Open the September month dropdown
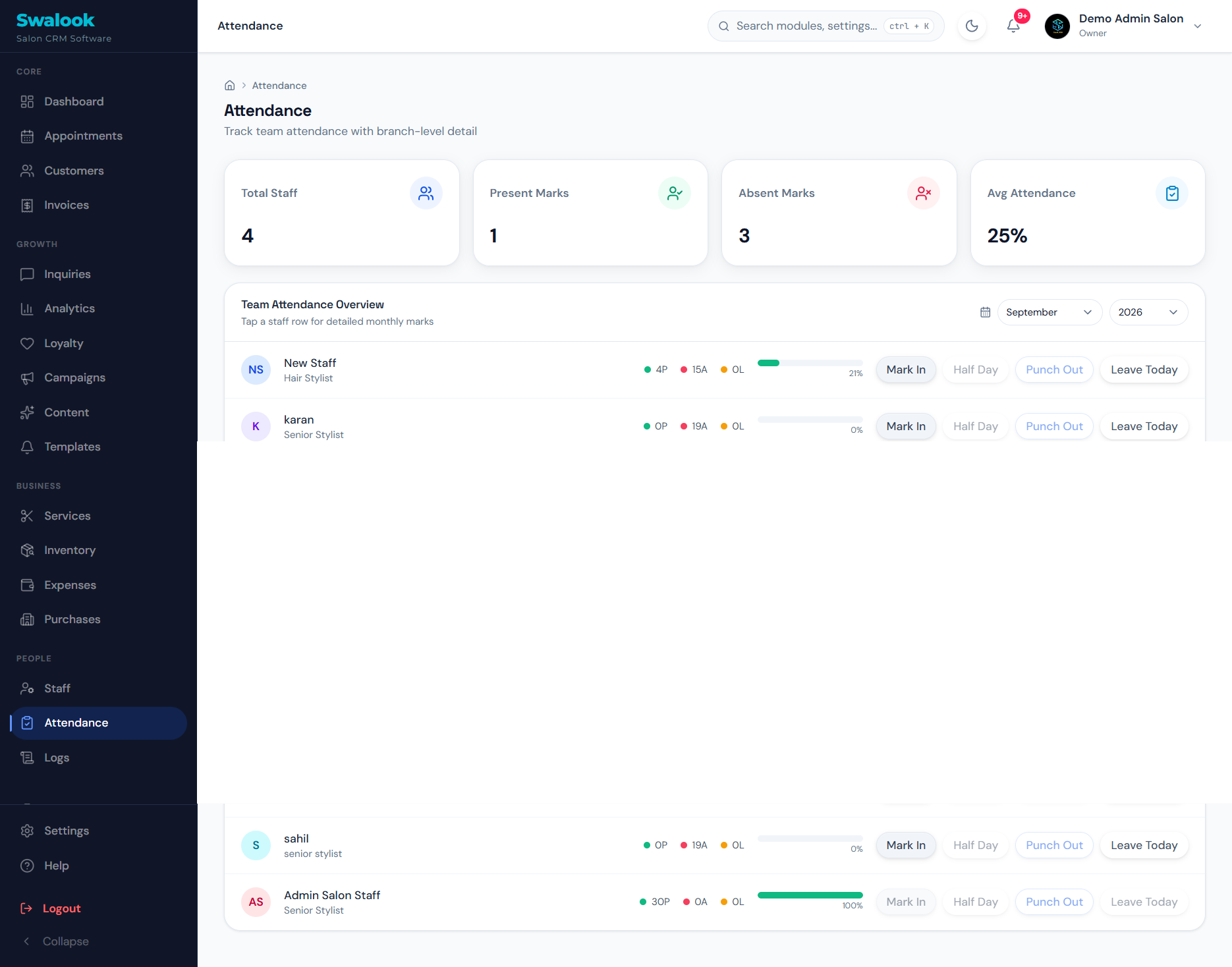 click(x=1050, y=312)
